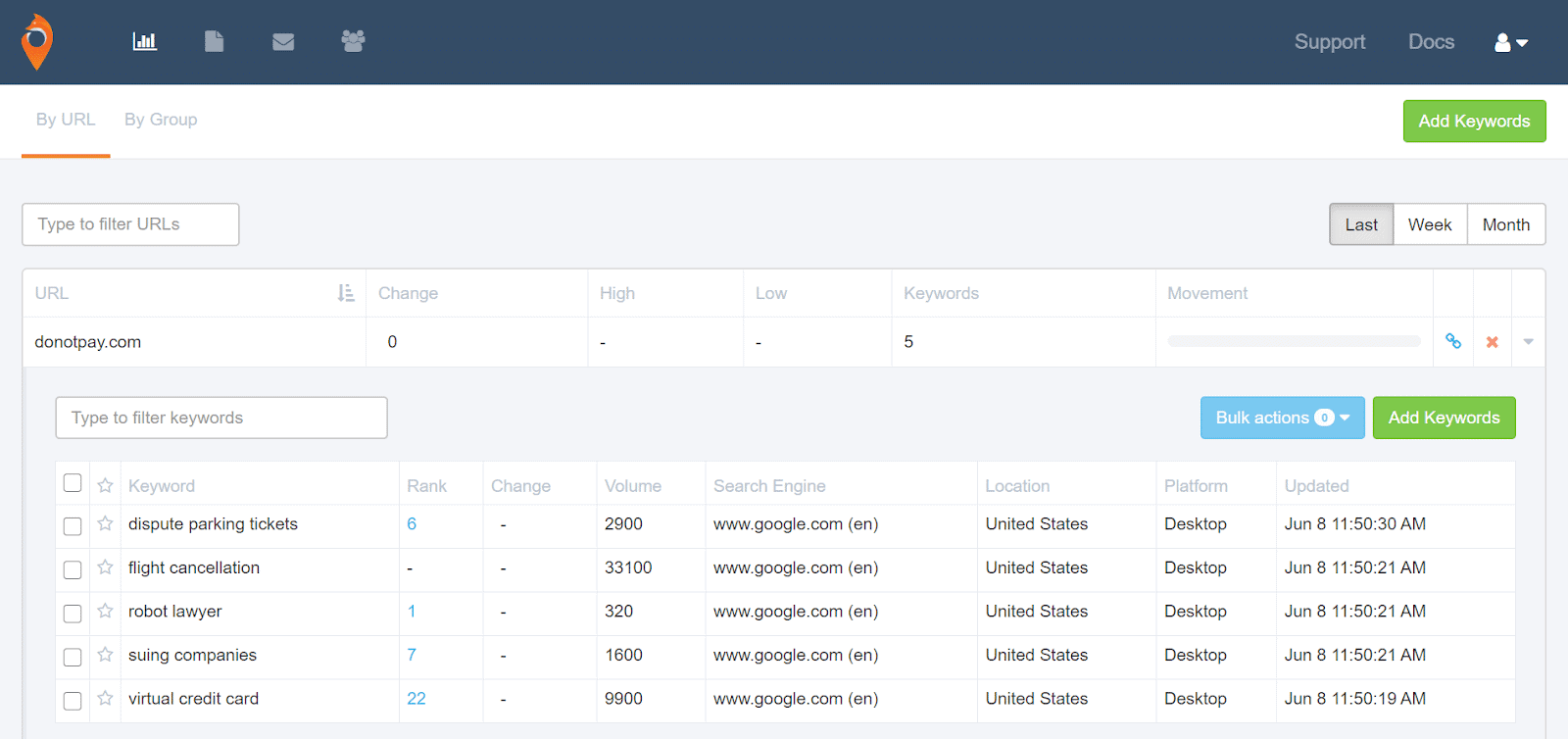Click the link icon for donotpay.com
The image size is (1568, 739).
(1453, 341)
